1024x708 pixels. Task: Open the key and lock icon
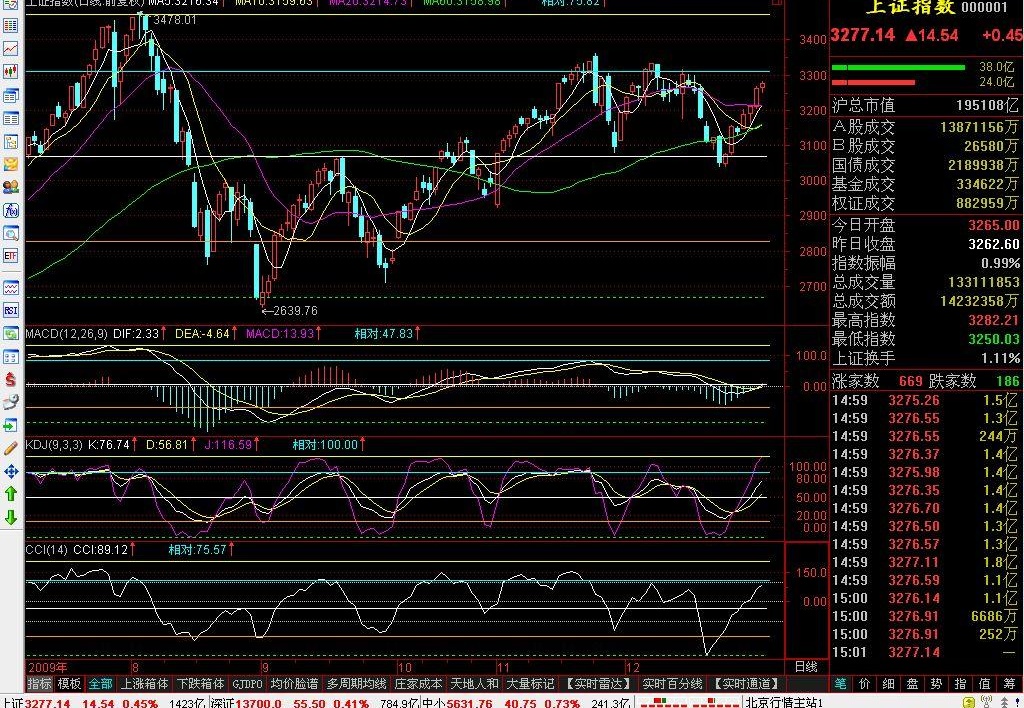(10, 402)
